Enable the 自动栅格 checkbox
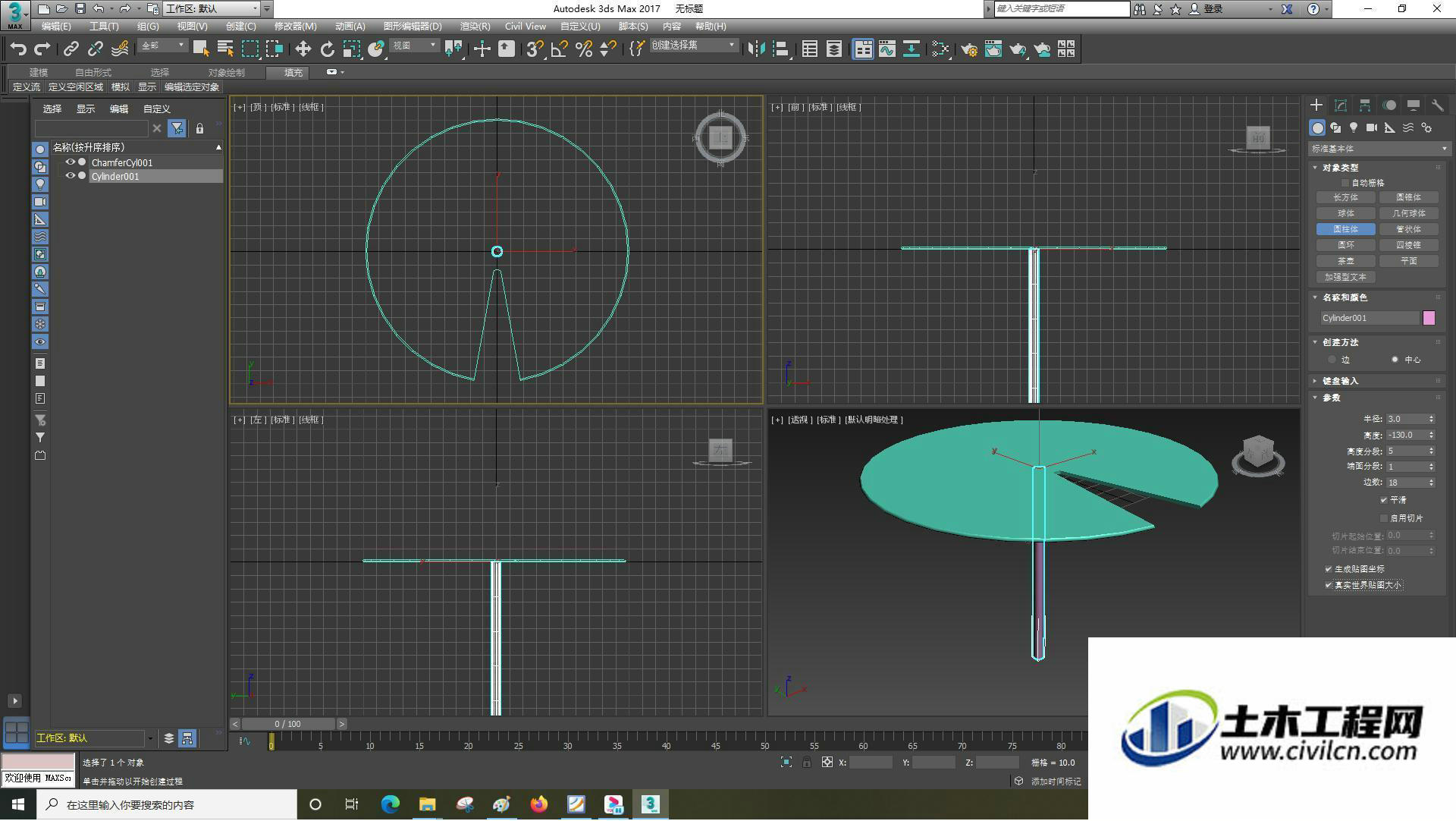This screenshot has width=1456, height=821. coord(1345,183)
